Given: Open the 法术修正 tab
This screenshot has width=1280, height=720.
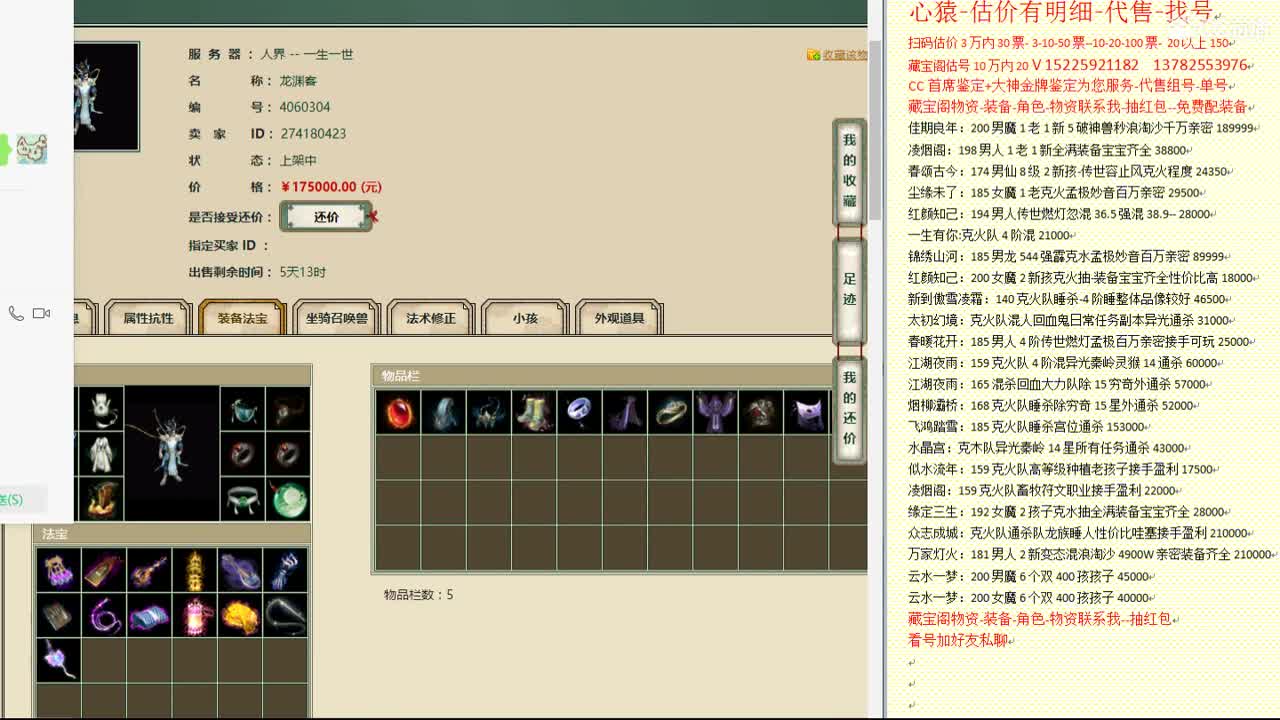Looking at the screenshot, I should pyautogui.click(x=431, y=318).
